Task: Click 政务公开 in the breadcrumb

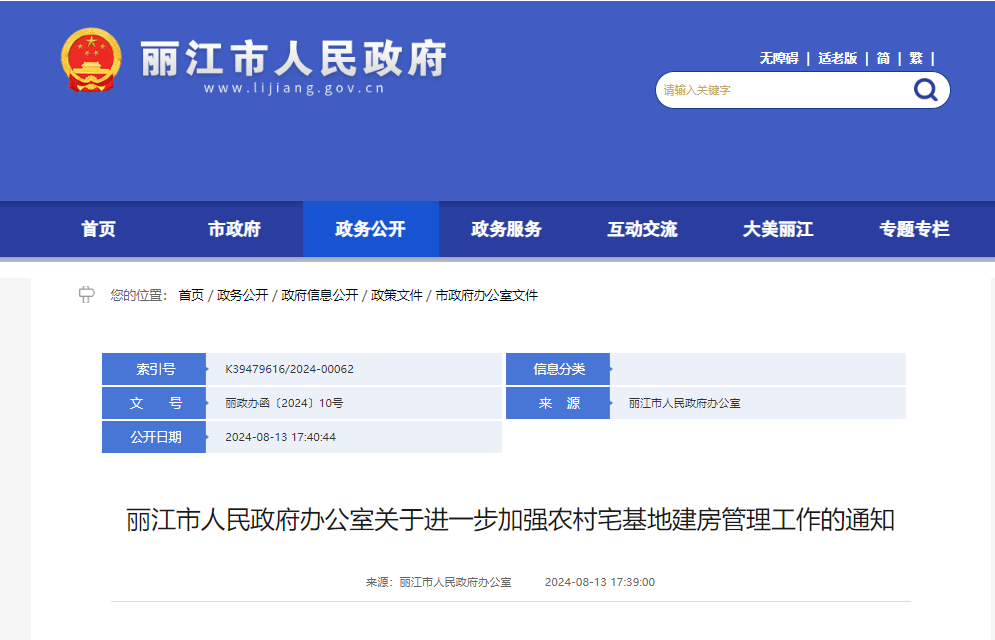Action: (242, 295)
